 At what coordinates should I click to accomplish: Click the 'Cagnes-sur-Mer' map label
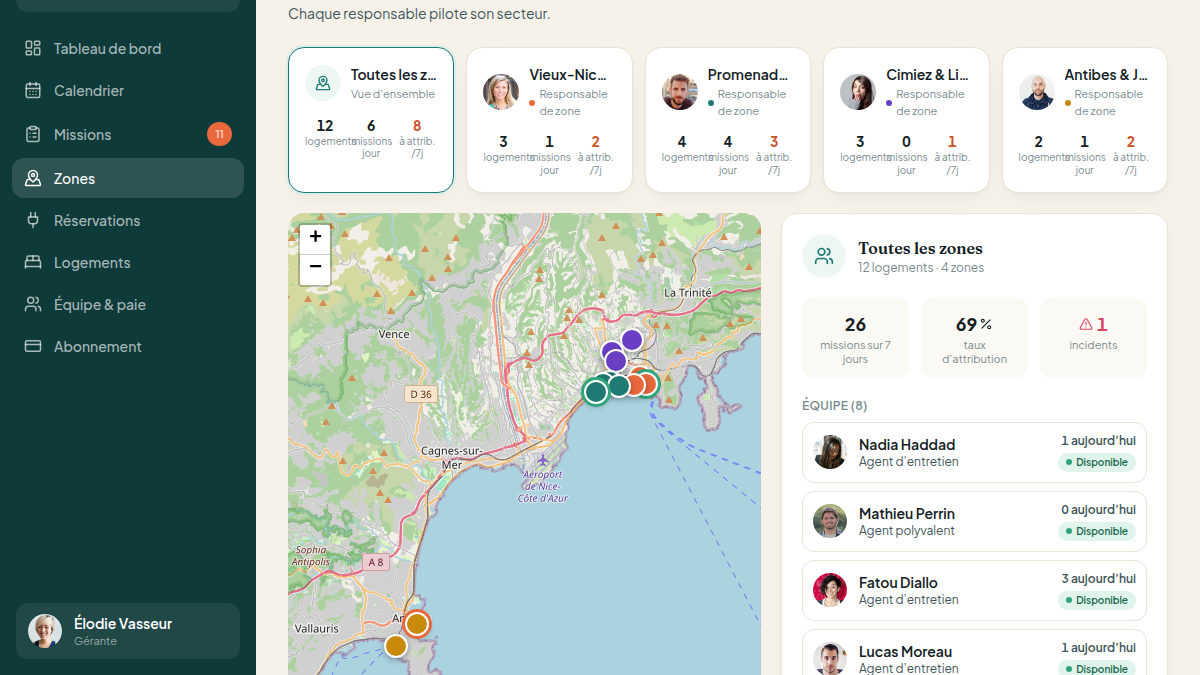[x=453, y=458]
